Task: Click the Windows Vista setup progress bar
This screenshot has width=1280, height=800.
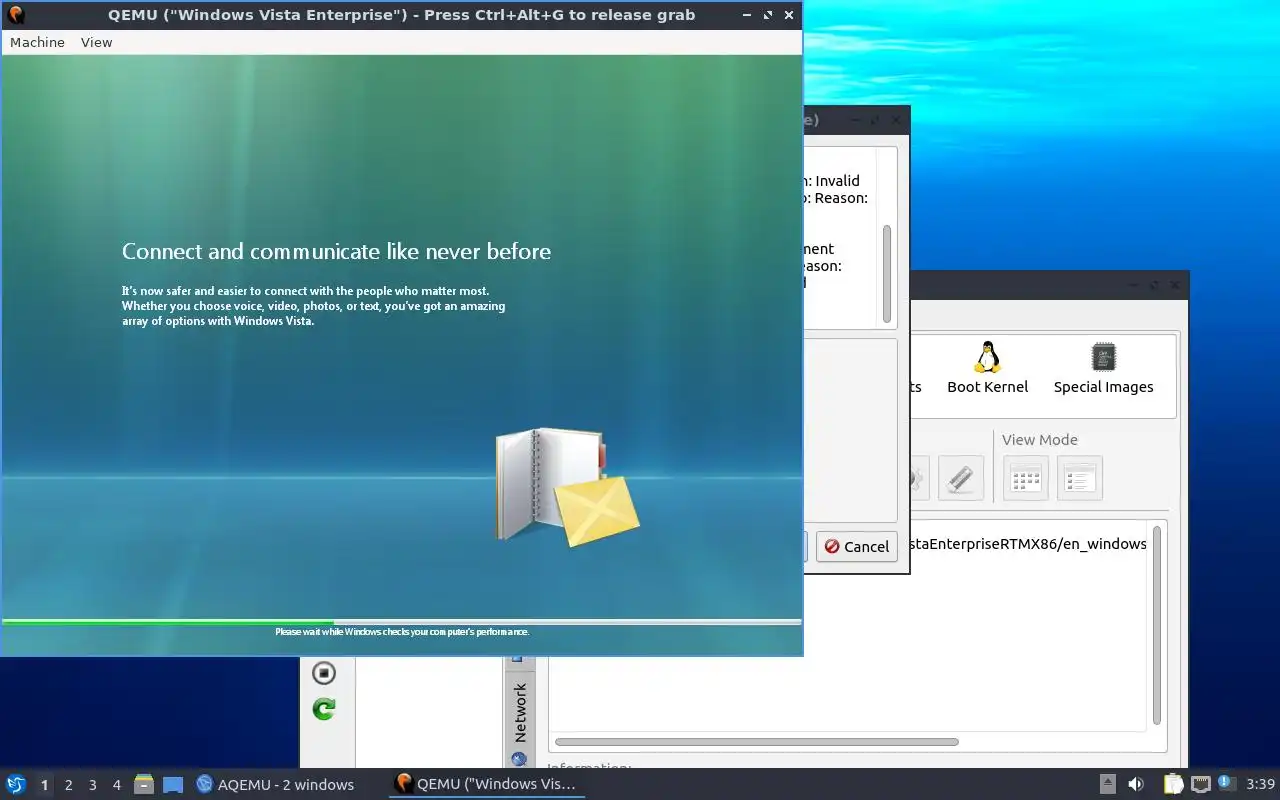Action: click(x=401, y=622)
